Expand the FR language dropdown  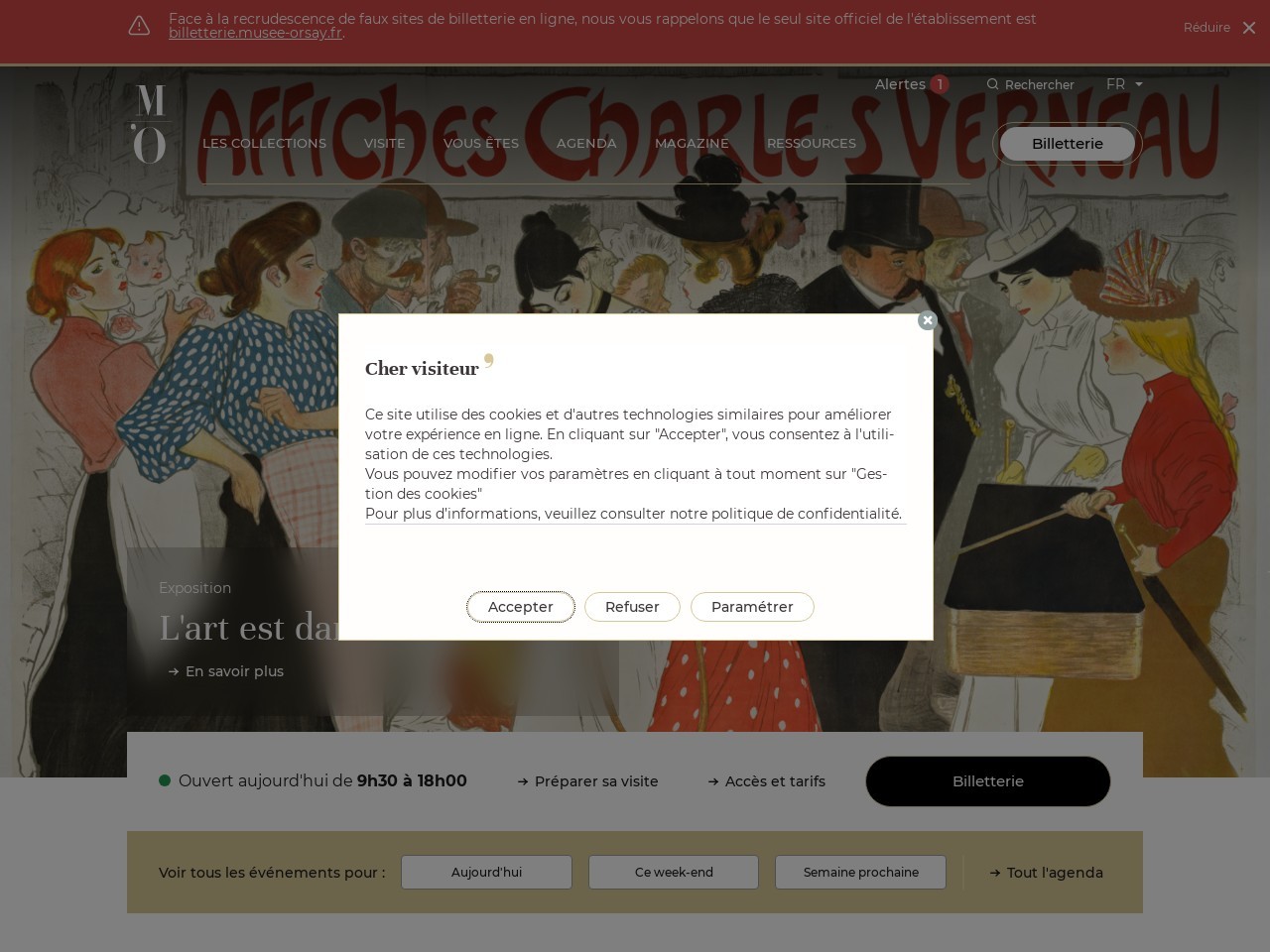point(1124,84)
